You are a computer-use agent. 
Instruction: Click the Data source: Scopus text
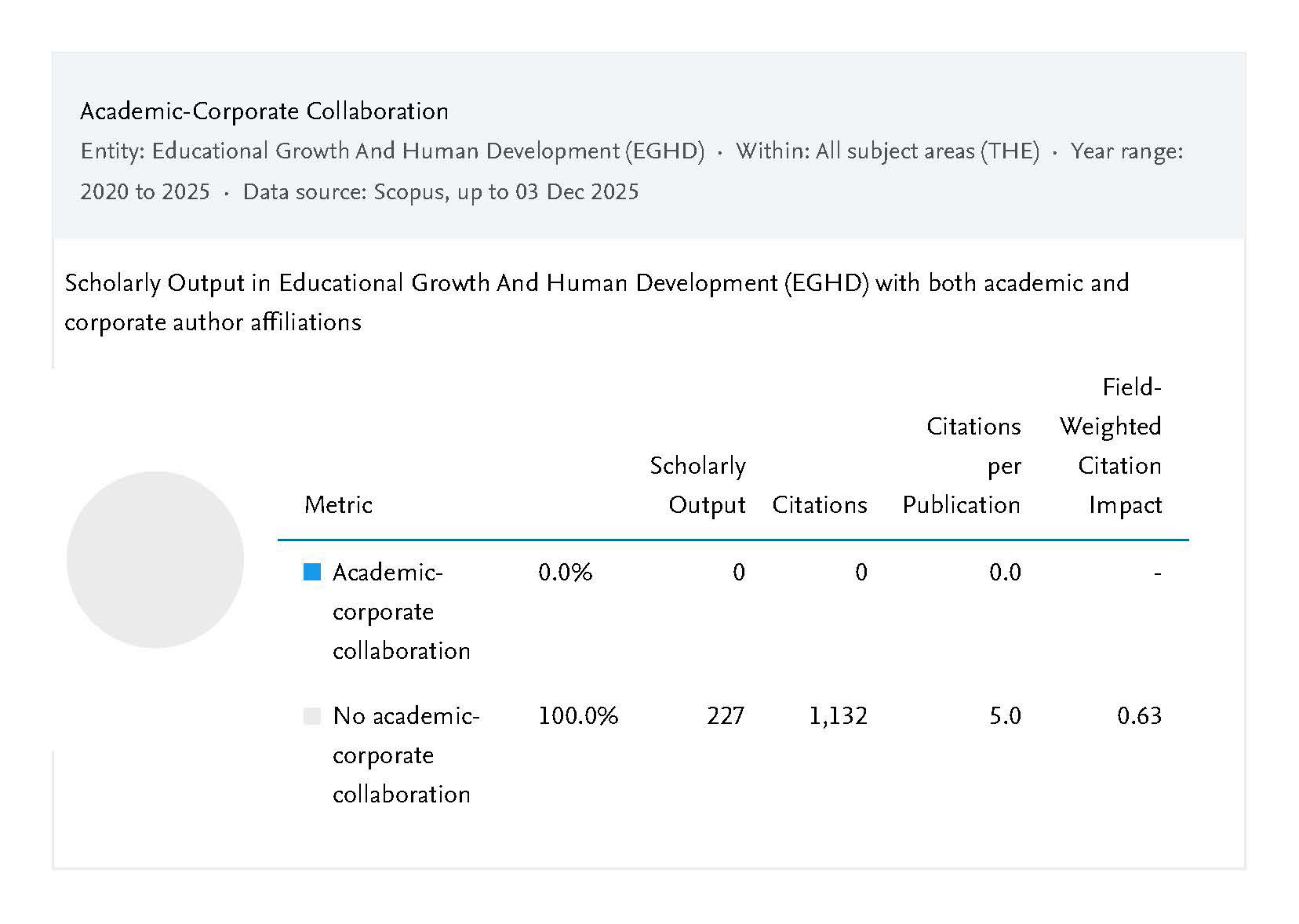(441, 192)
